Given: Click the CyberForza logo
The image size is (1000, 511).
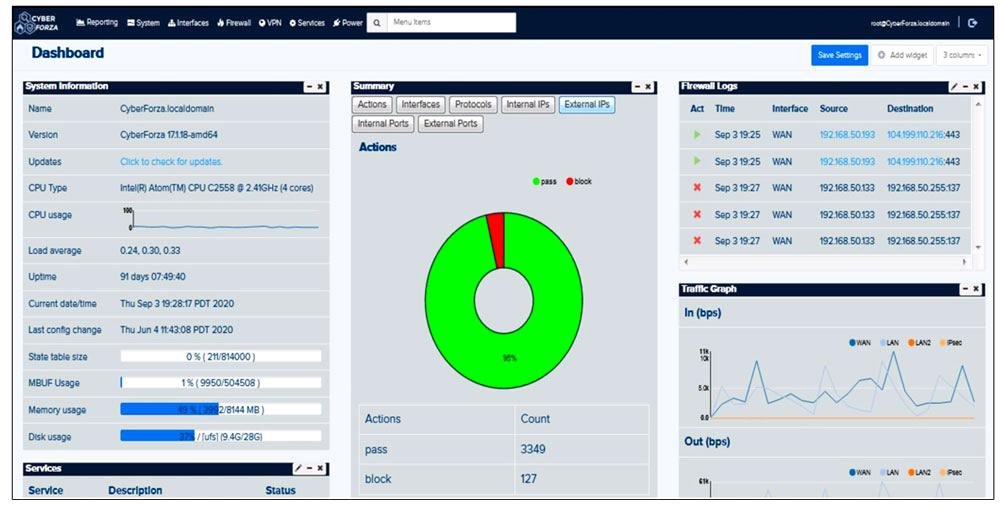Looking at the screenshot, I should click(36, 23).
